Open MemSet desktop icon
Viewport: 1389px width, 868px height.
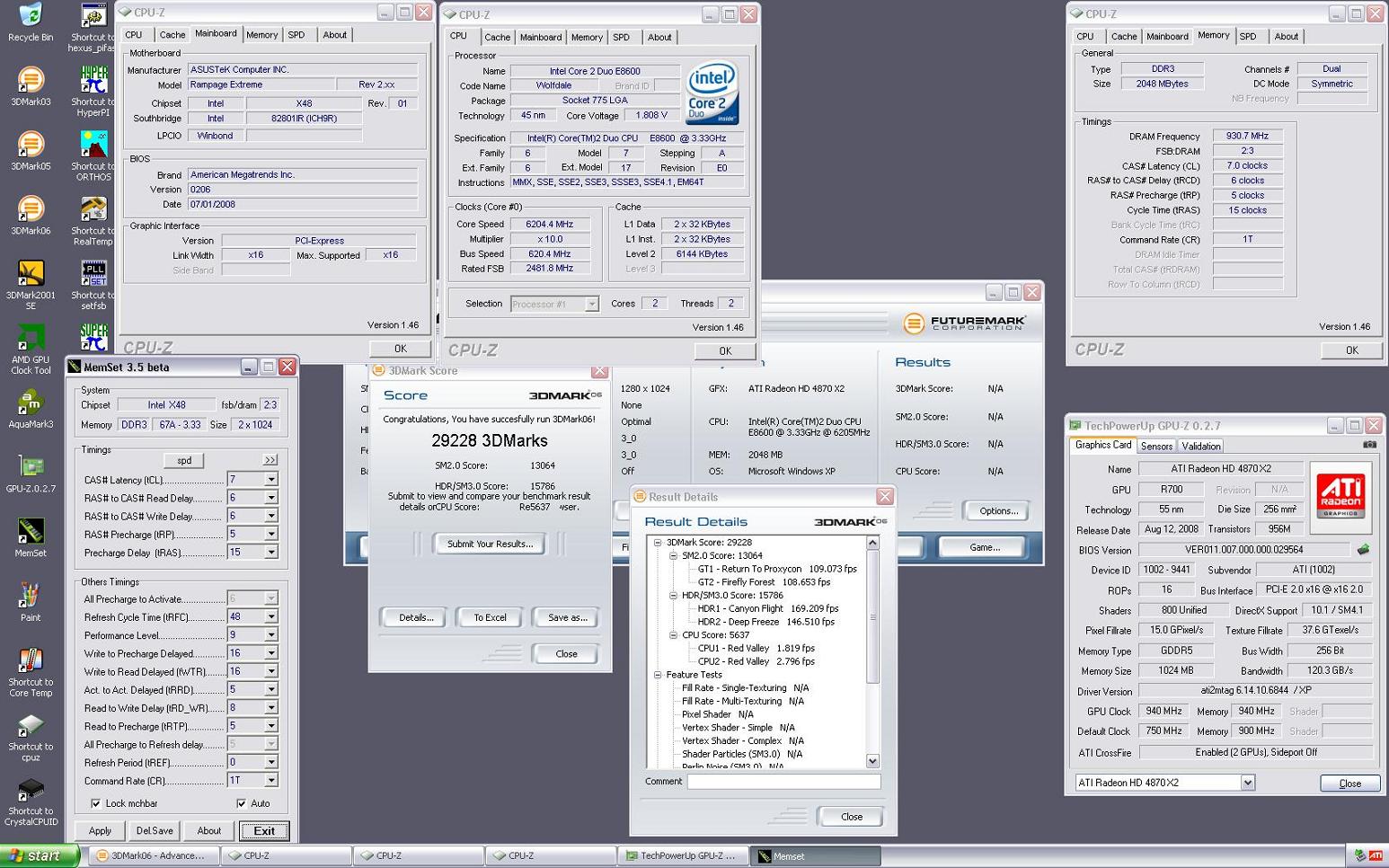pos(31,539)
